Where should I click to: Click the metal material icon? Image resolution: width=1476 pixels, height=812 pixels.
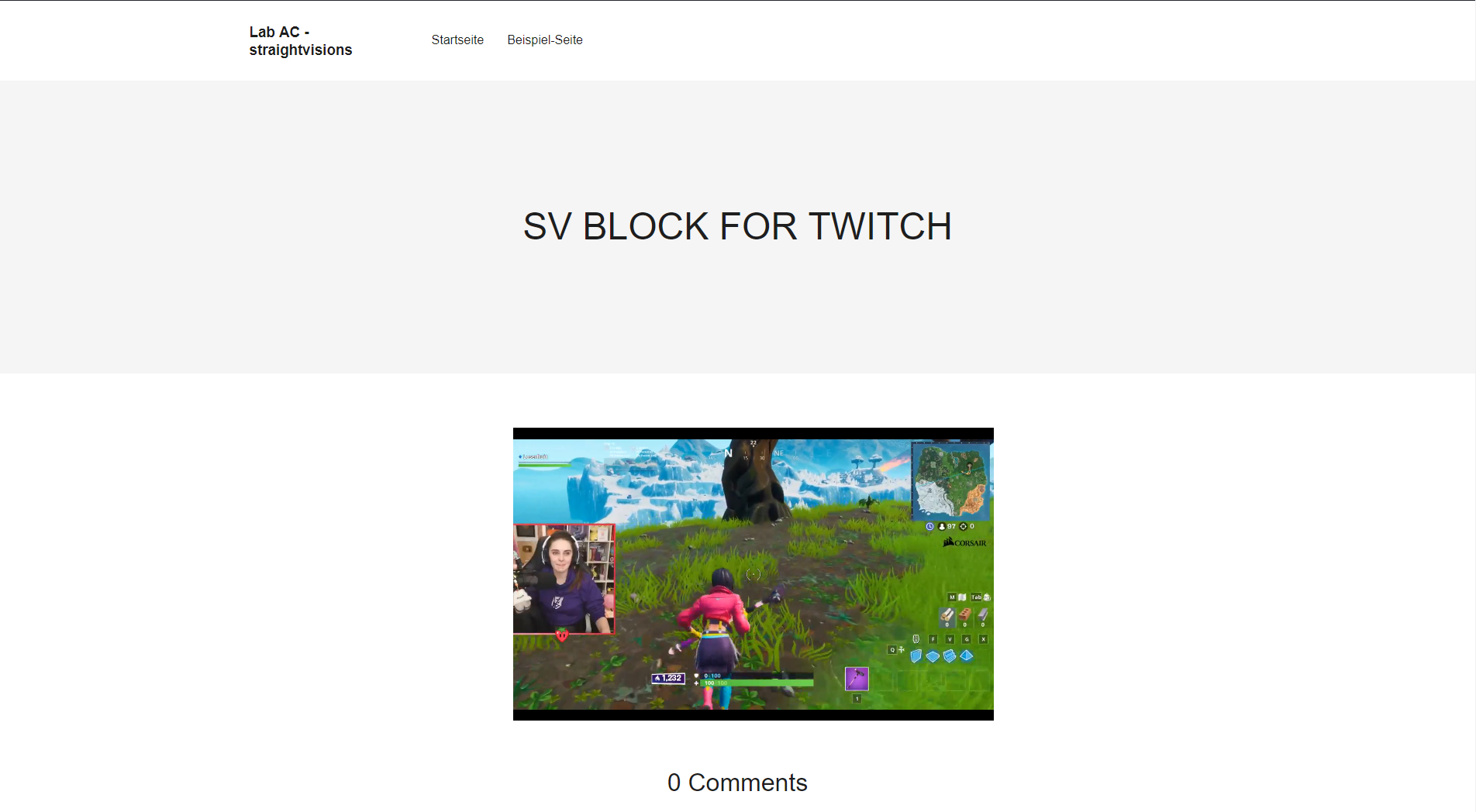pyautogui.click(x=983, y=614)
